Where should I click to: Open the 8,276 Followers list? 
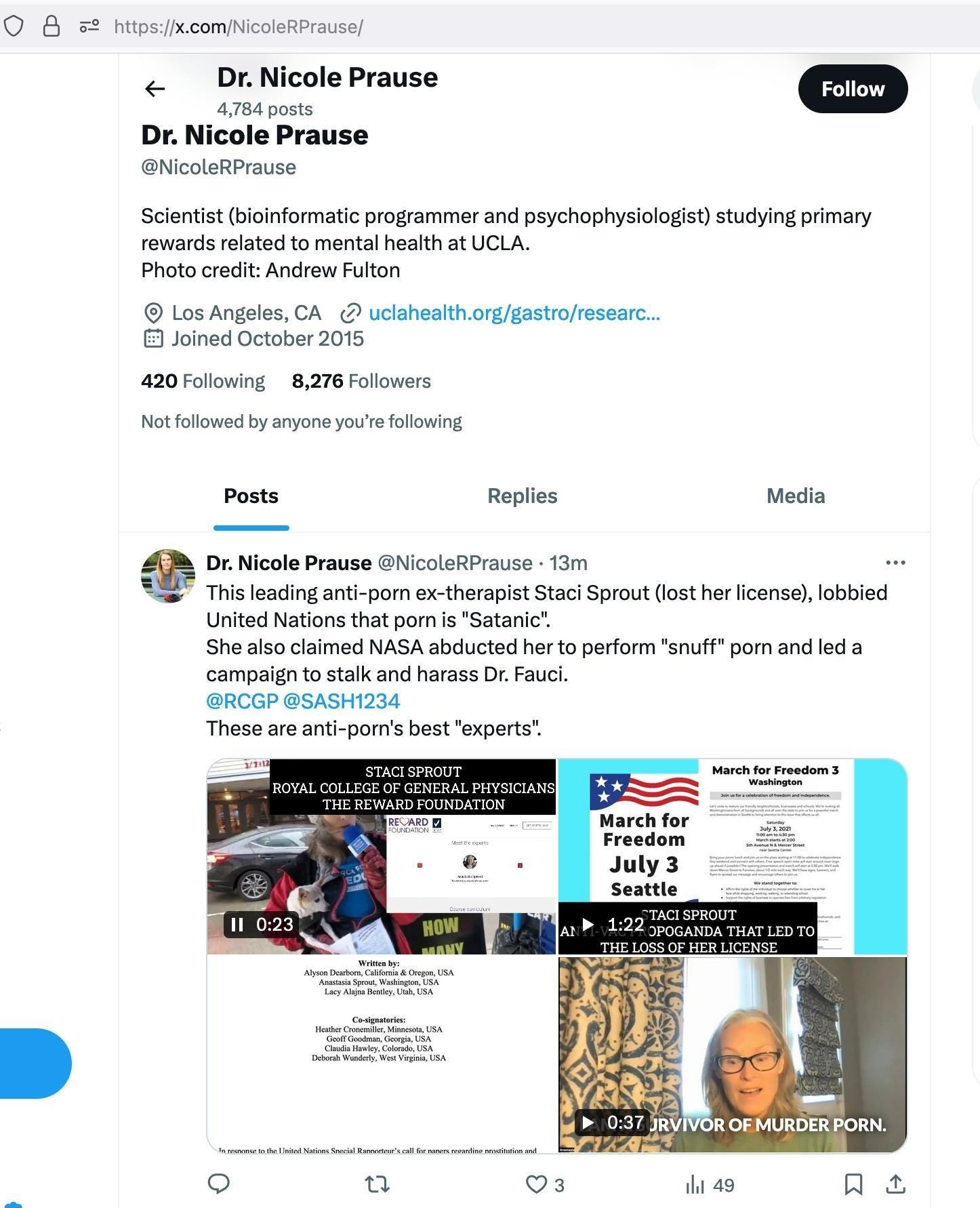tap(361, 381)
